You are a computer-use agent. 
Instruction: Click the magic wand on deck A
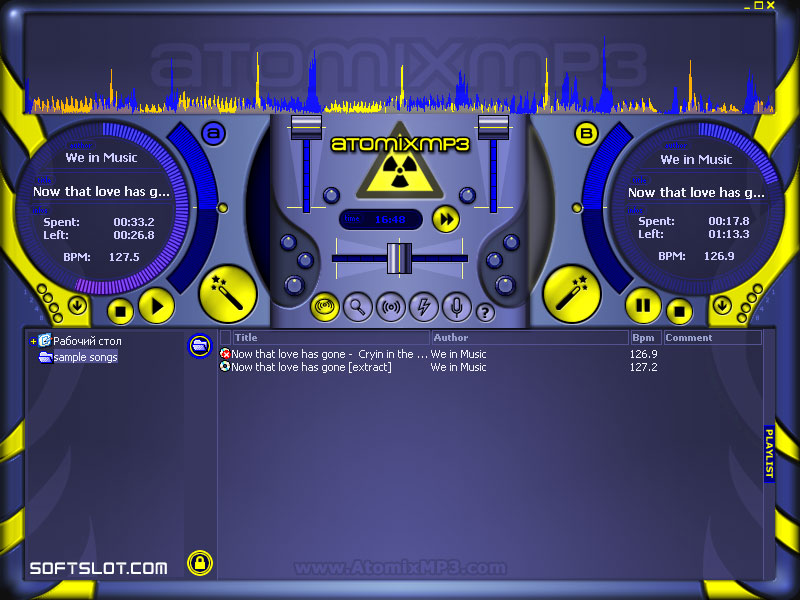227,293
